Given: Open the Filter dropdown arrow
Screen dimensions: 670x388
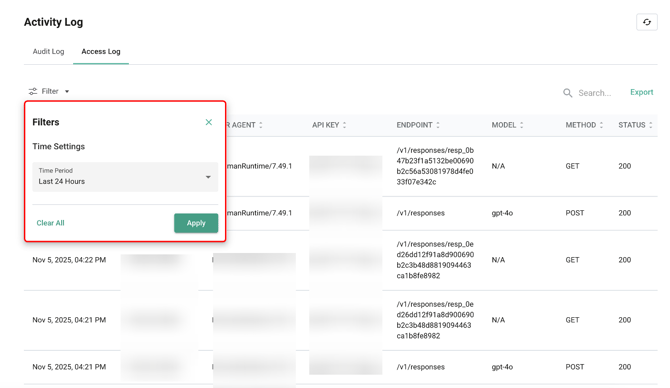Looking at the screenshot, I should [x=67, y=91].
